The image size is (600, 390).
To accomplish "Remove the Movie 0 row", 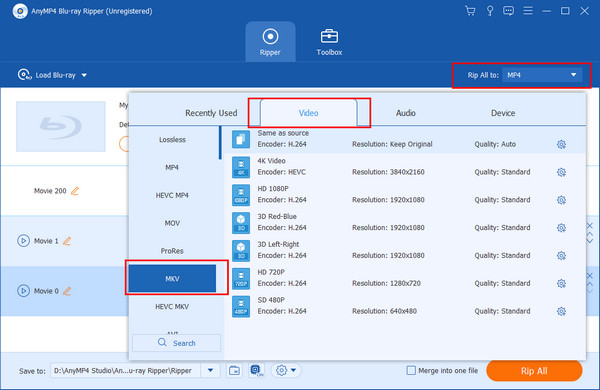I will [590, 276].
